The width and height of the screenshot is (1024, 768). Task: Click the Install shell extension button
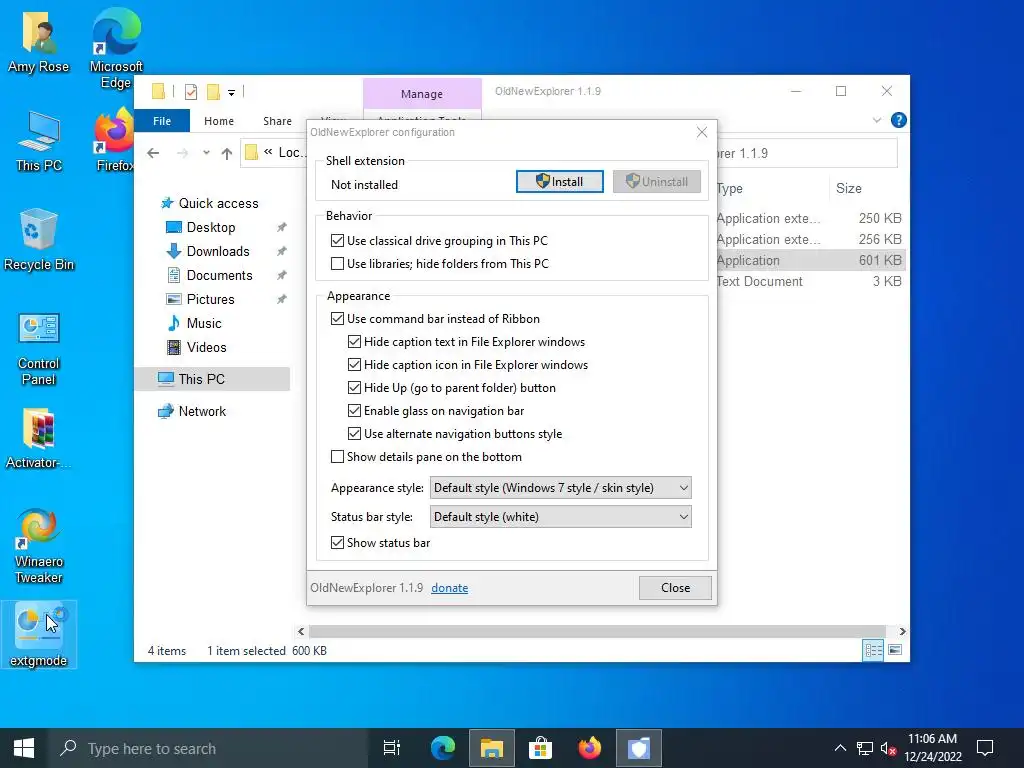[x=560, y=182]
